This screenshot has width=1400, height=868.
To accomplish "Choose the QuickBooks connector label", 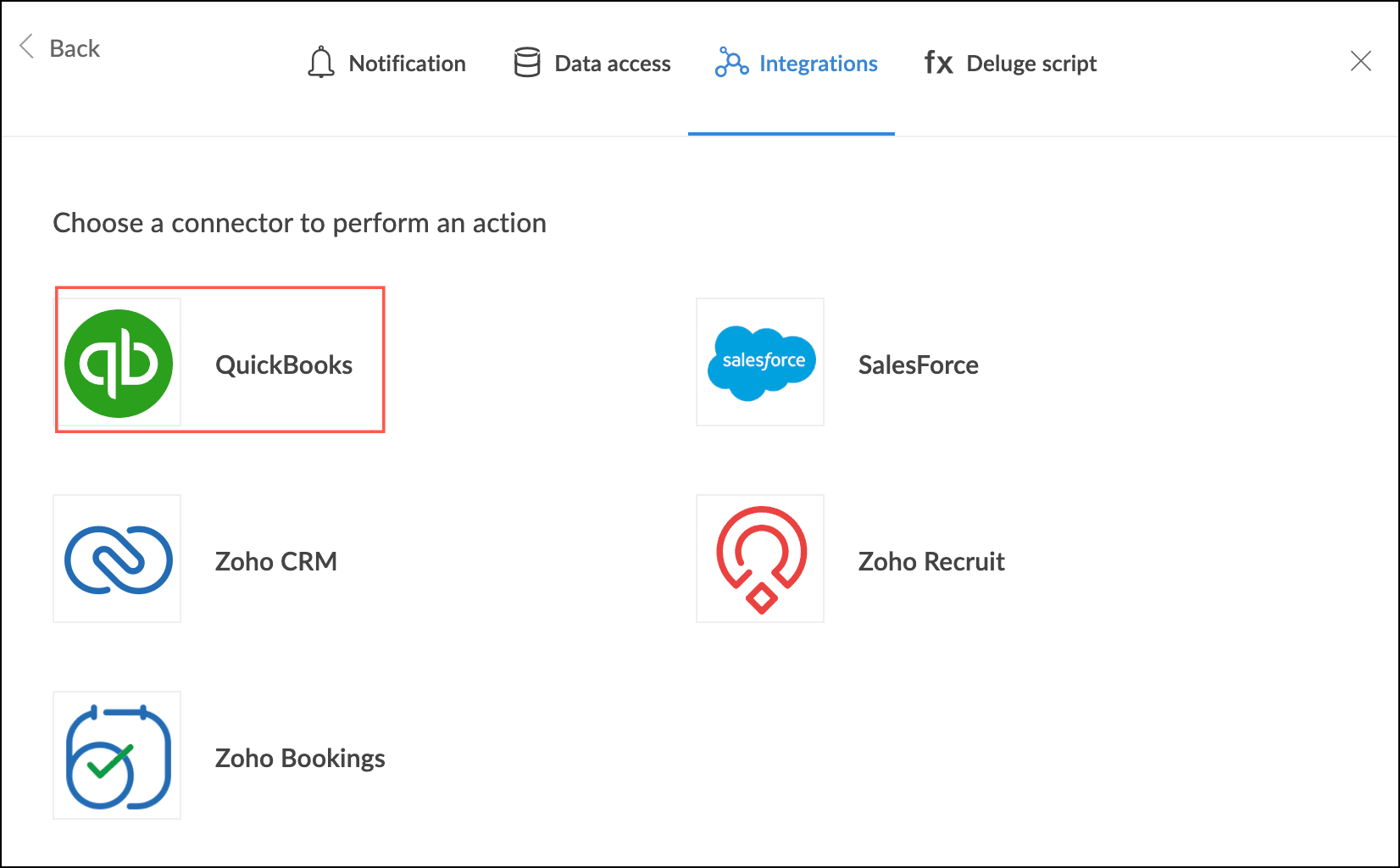I will coord(284,364).
